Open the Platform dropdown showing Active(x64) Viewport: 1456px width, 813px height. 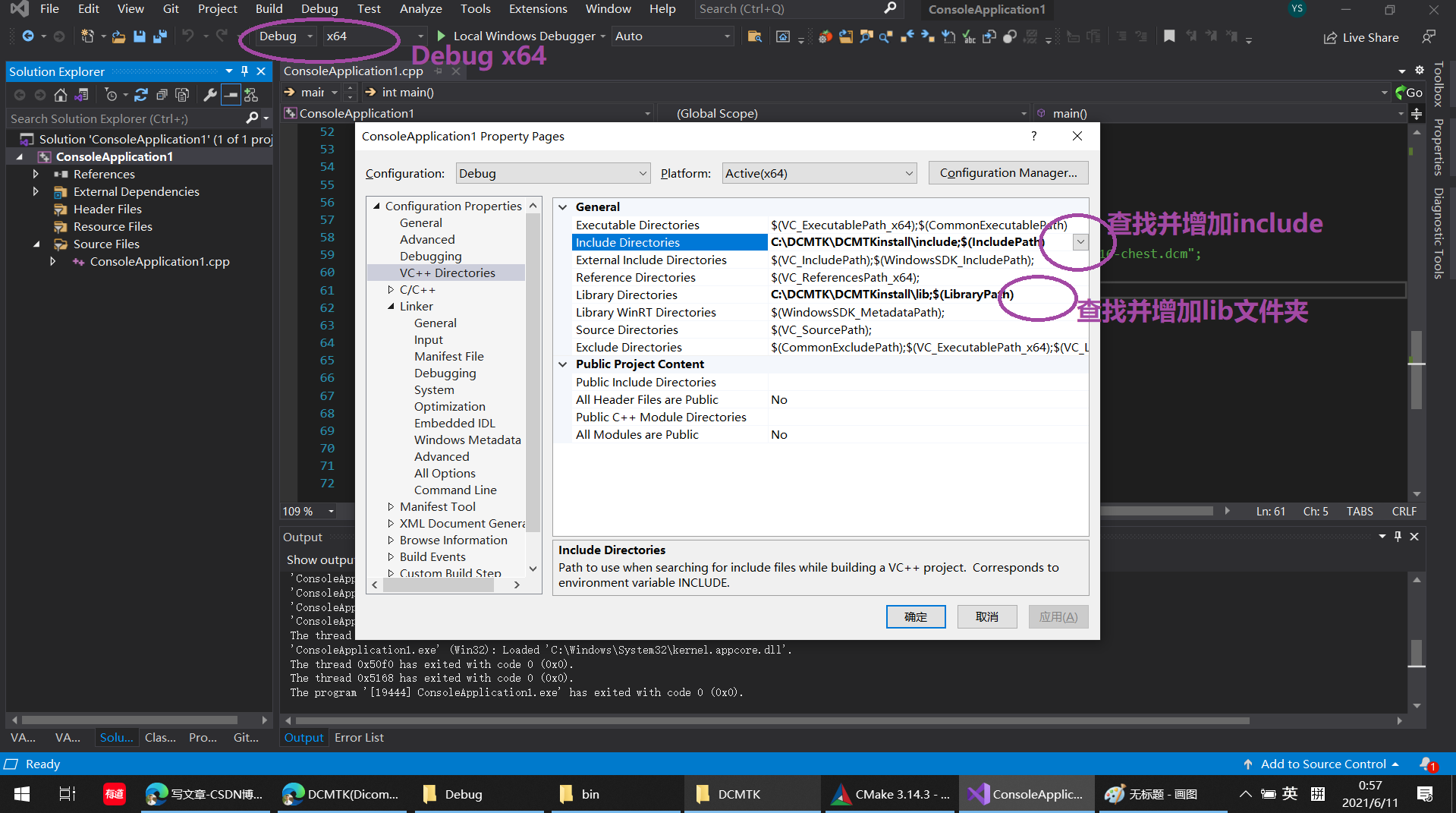point(819,173)
